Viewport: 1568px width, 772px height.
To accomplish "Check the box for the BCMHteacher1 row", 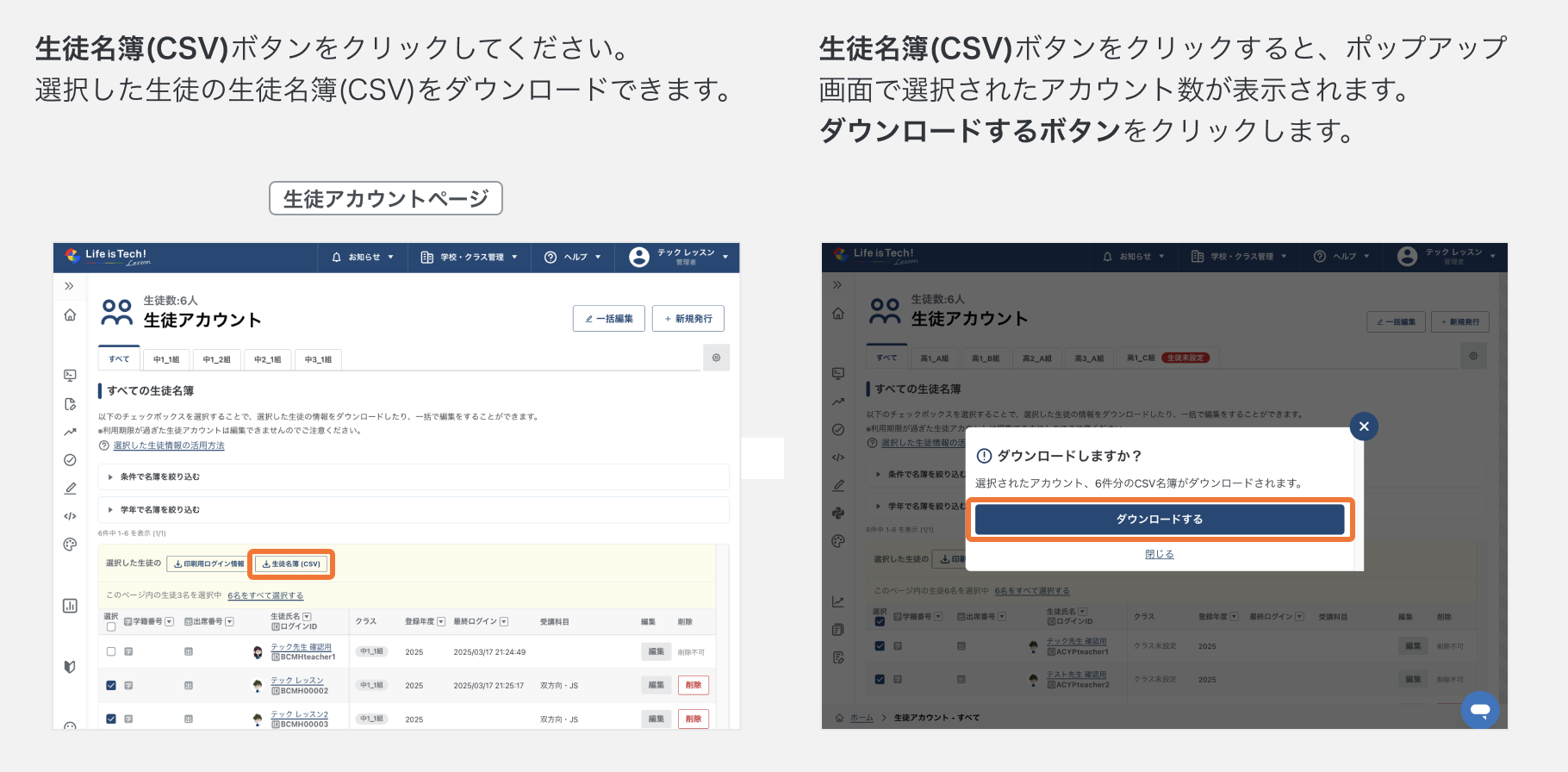I will click(111, 651).
